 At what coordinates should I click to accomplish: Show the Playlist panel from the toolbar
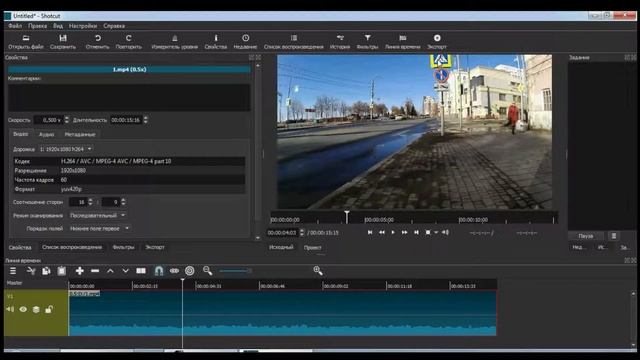293,42
